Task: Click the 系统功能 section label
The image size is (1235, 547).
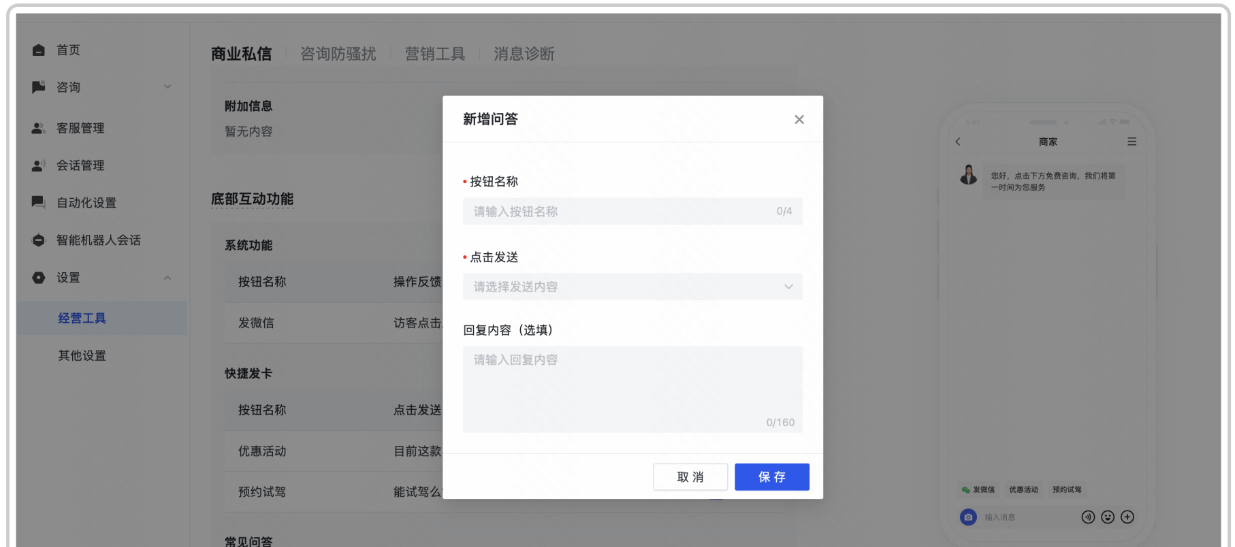Action: [x=248, y=246]
